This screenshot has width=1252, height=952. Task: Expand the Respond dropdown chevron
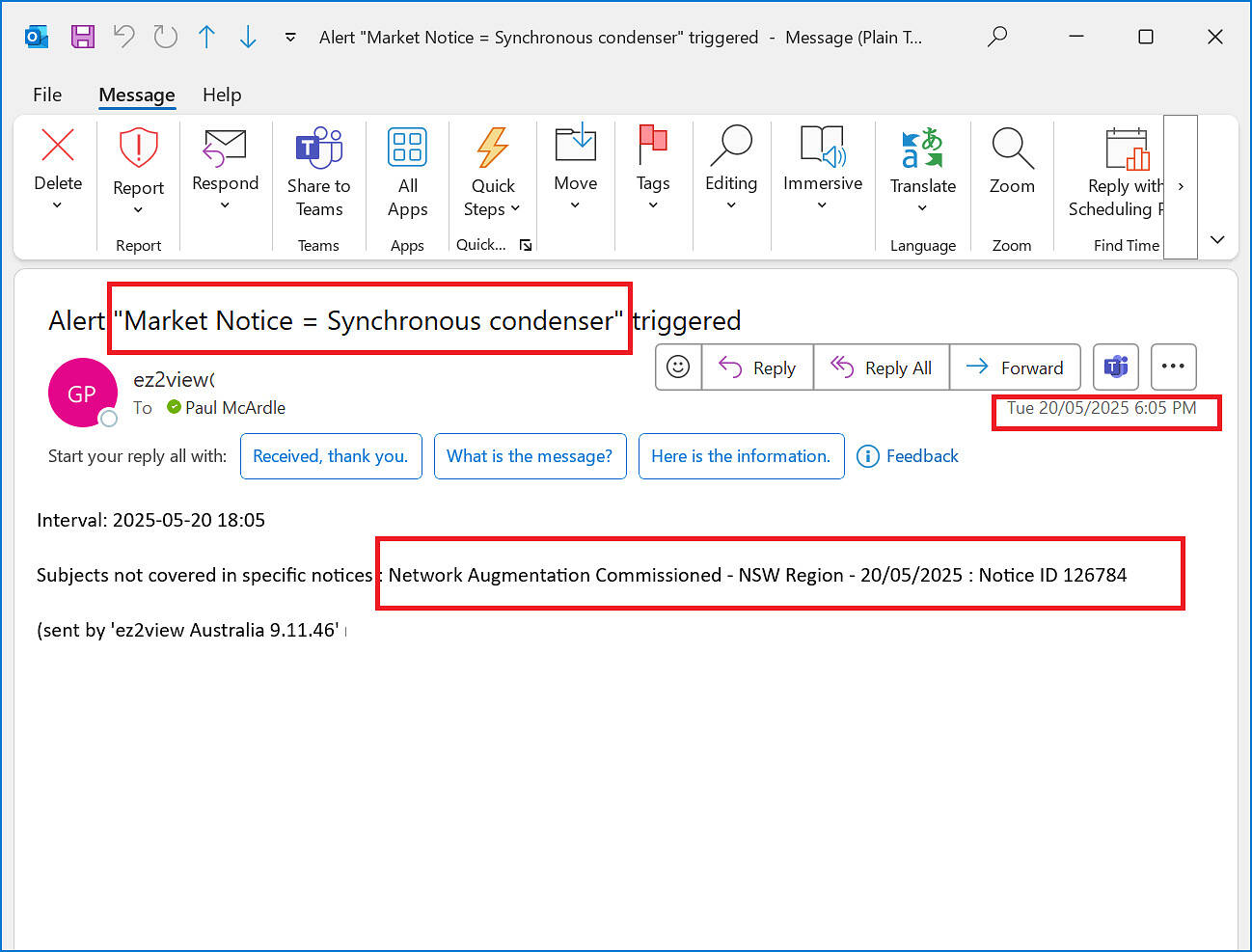(225, 204)
